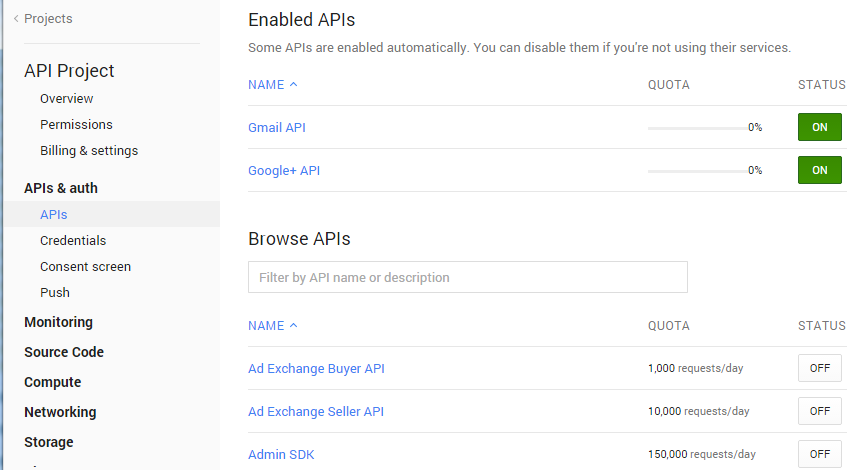The image size is (865, 470).
Task: Go to Billing & settings page
Action: click(89, 151)
